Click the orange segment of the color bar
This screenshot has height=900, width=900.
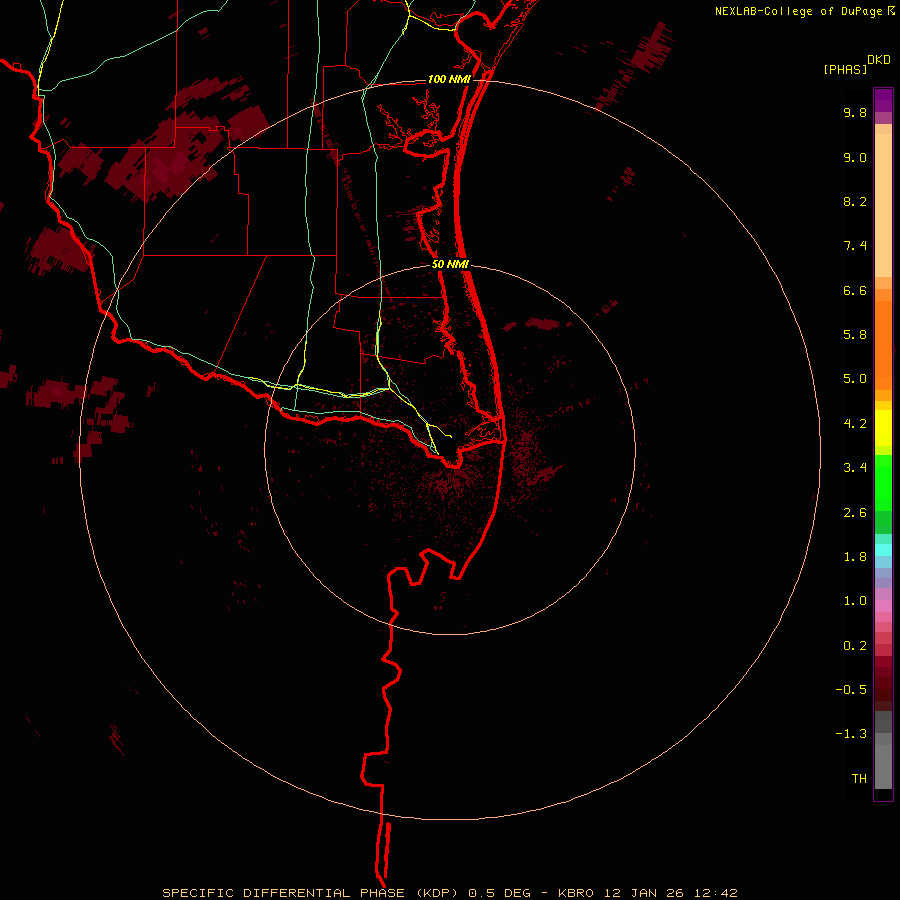coord(883,346)
